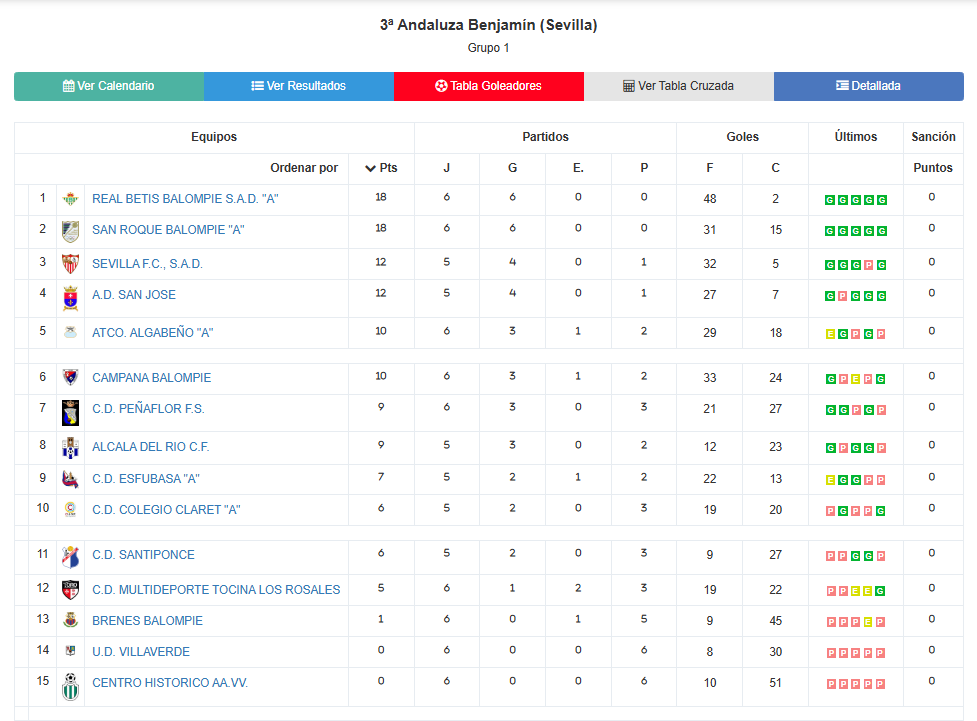Click the Sevilla F.C. crest icon
The height and width of the screenshot is (721, 977).
(70, 264)
